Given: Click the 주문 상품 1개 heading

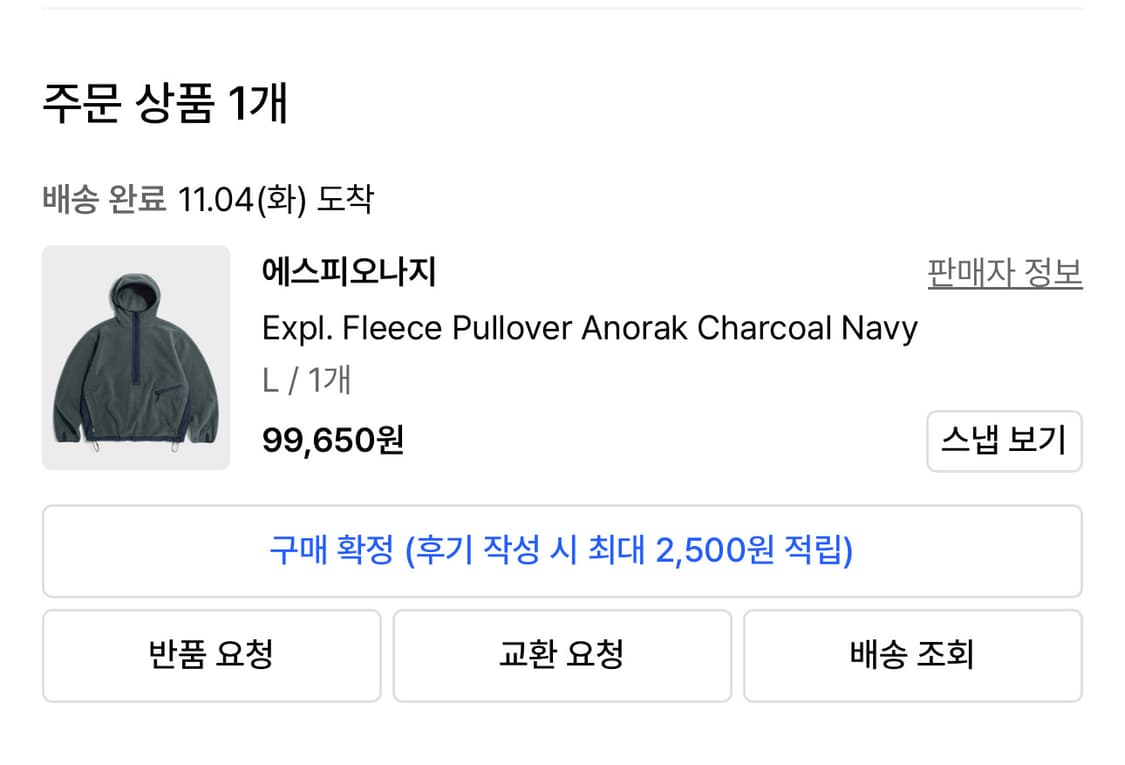Looking at the screenshot, I should point(165,104).
